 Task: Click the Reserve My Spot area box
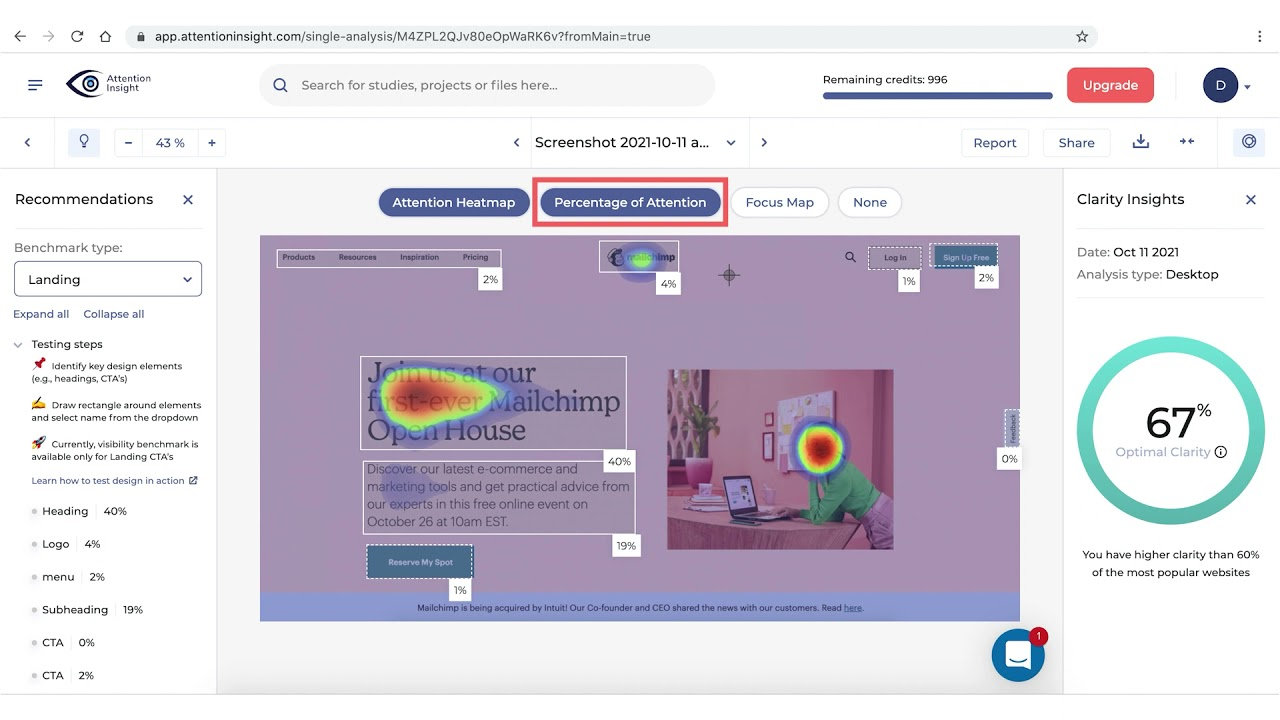click(419, 562)
